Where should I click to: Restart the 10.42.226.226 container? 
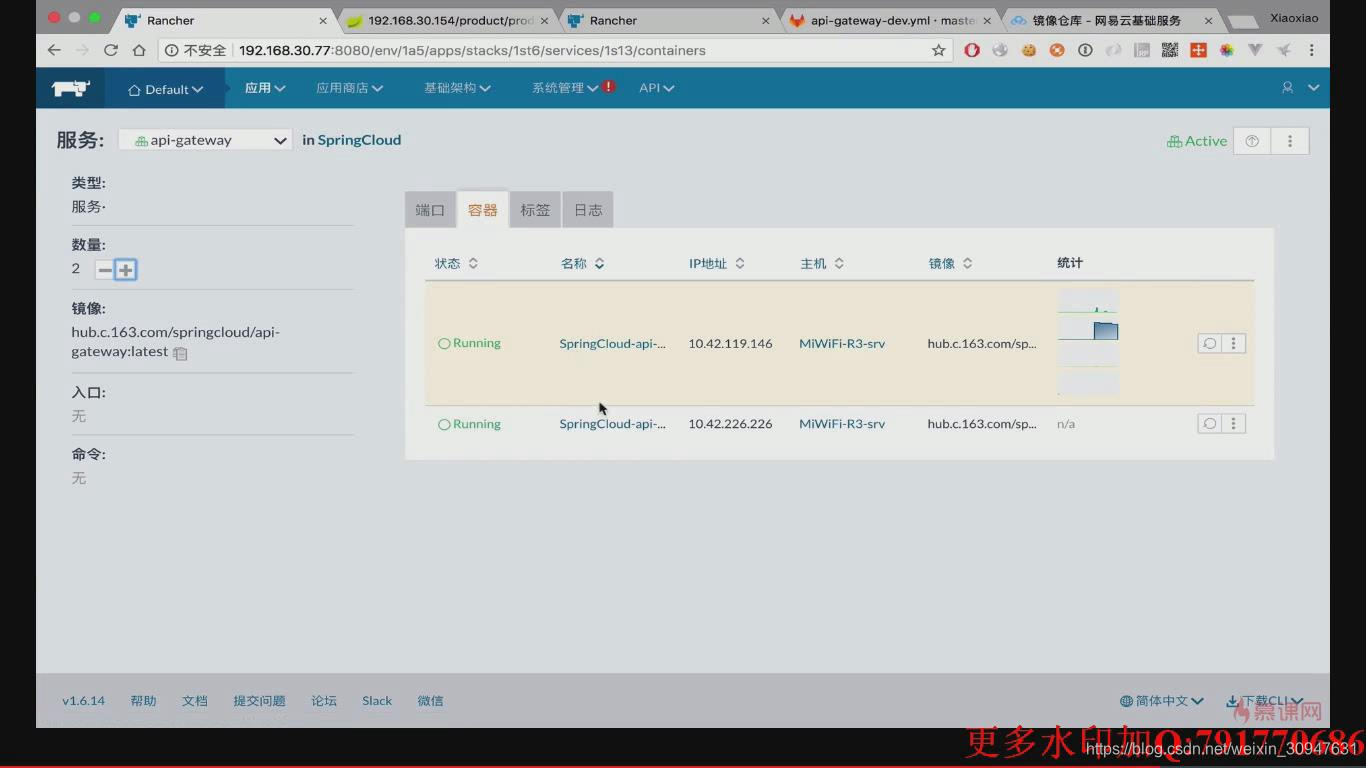[1209, 424]
